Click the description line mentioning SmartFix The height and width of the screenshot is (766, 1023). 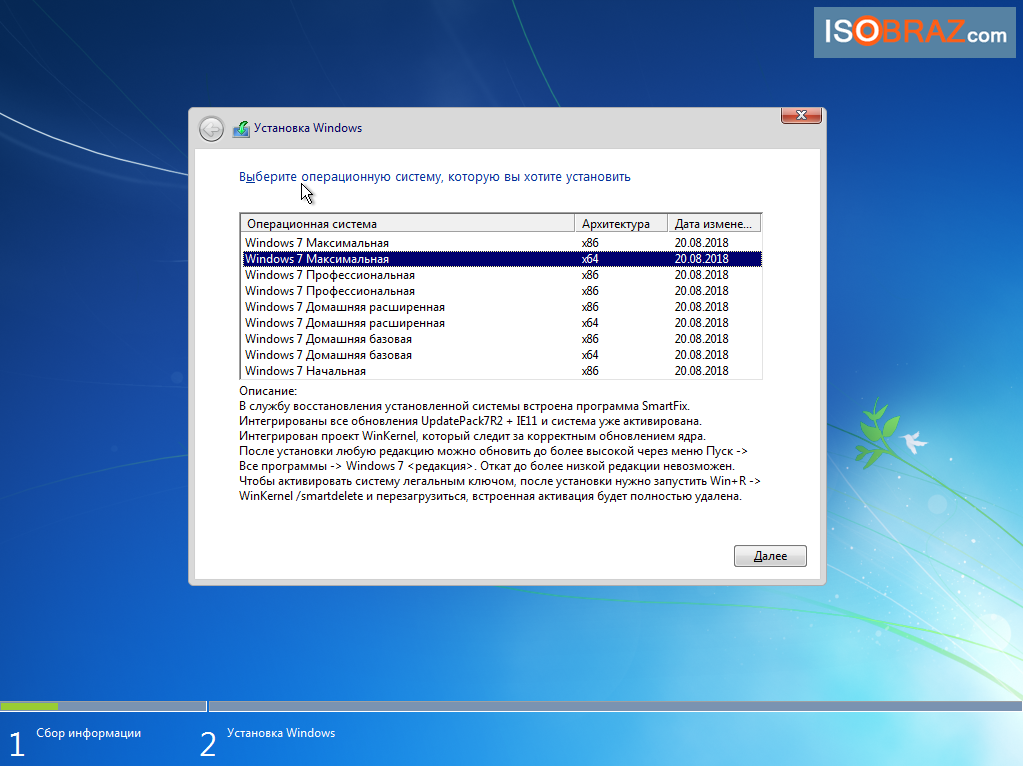pyautogui.click(x=464, y=406)
